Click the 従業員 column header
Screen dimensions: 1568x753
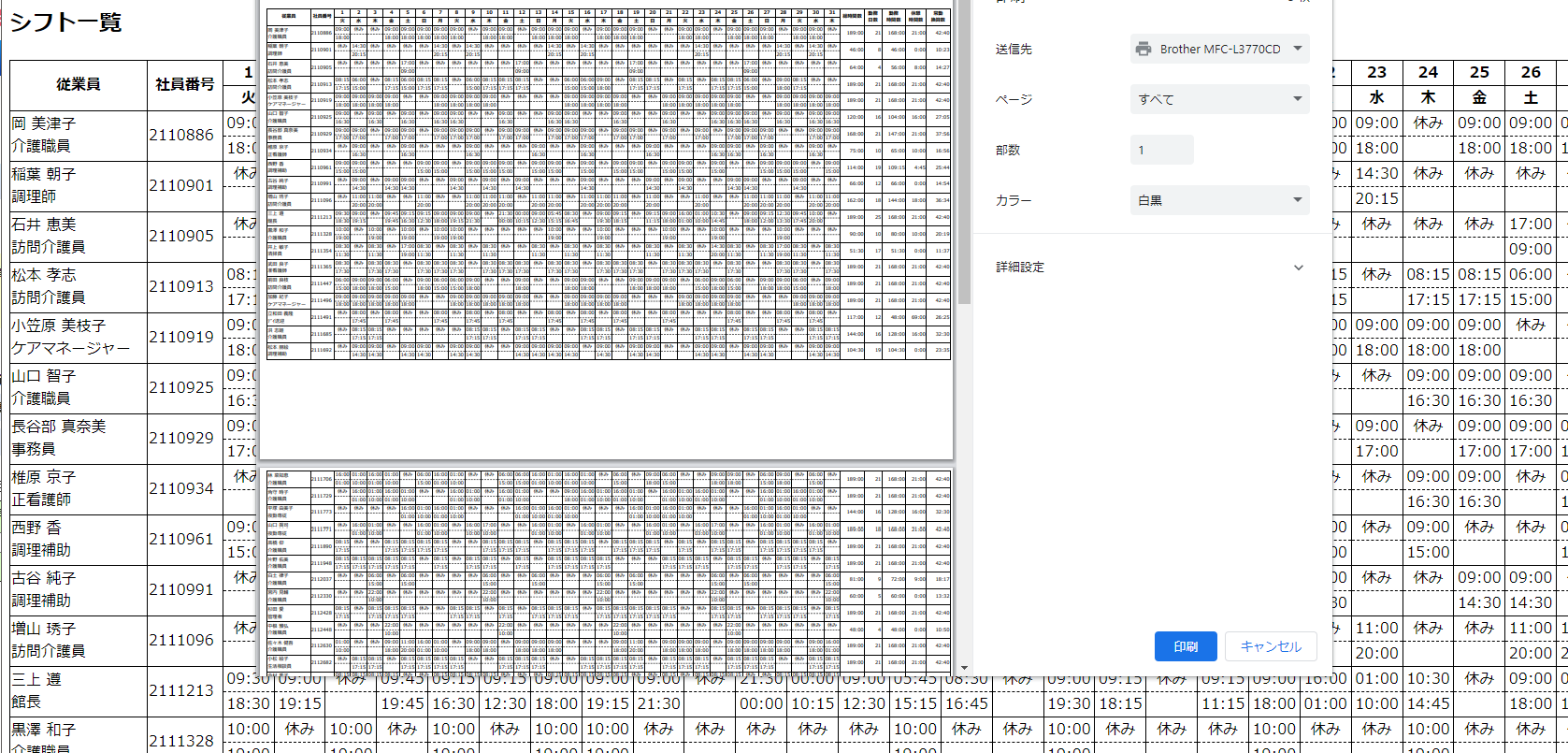click(x=78, y=84)
